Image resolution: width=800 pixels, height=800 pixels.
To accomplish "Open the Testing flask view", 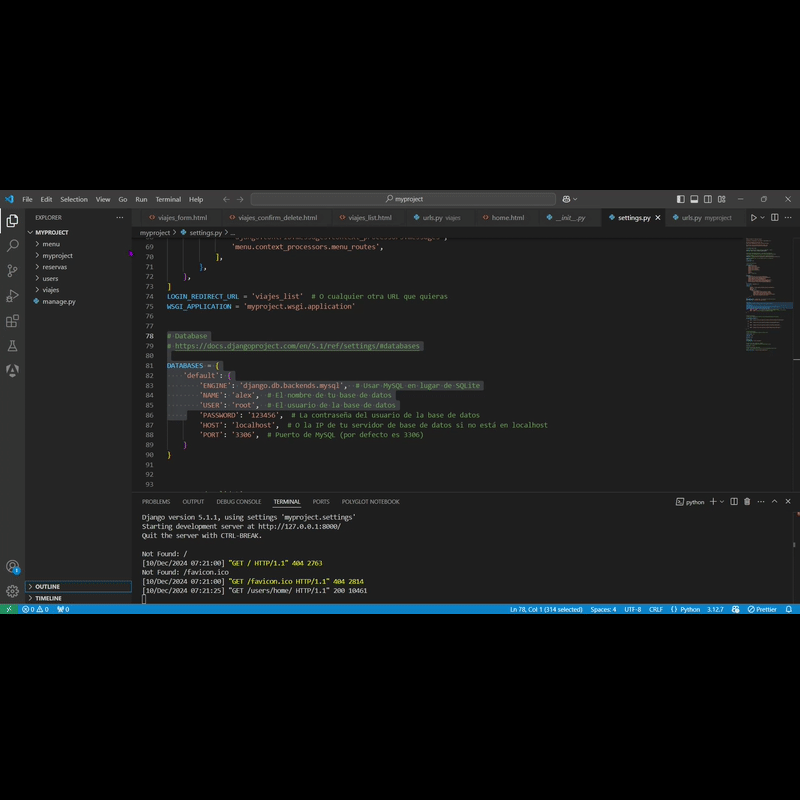I will (x=12, y=346).
